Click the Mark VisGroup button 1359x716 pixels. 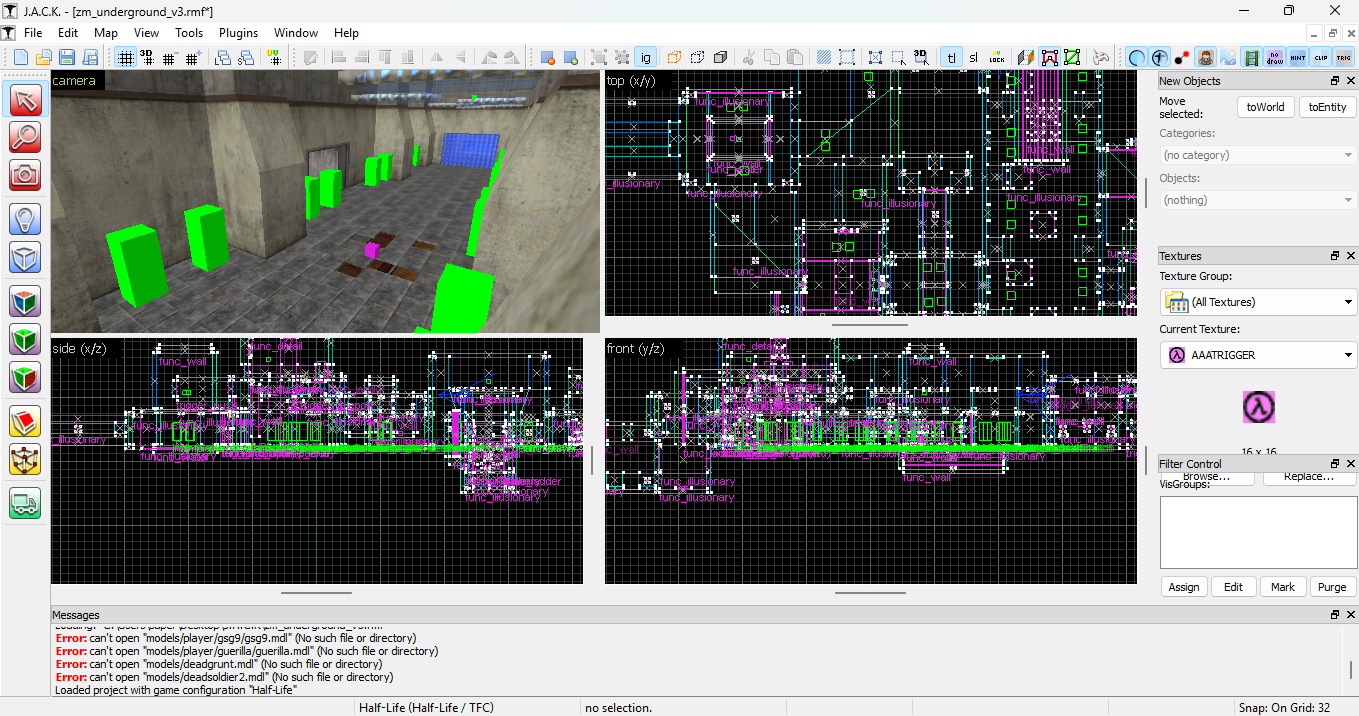point(1283,587)
